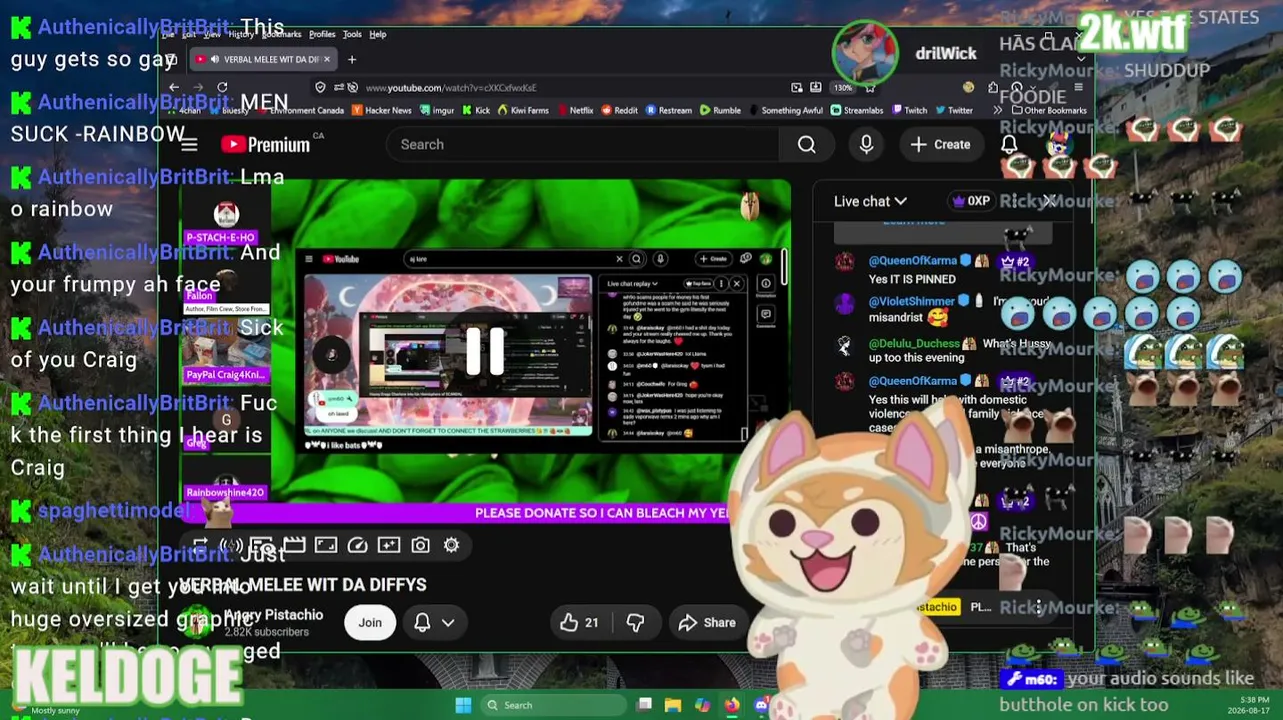
Task: Open Streamlabs bookmark
Action: 857,110
